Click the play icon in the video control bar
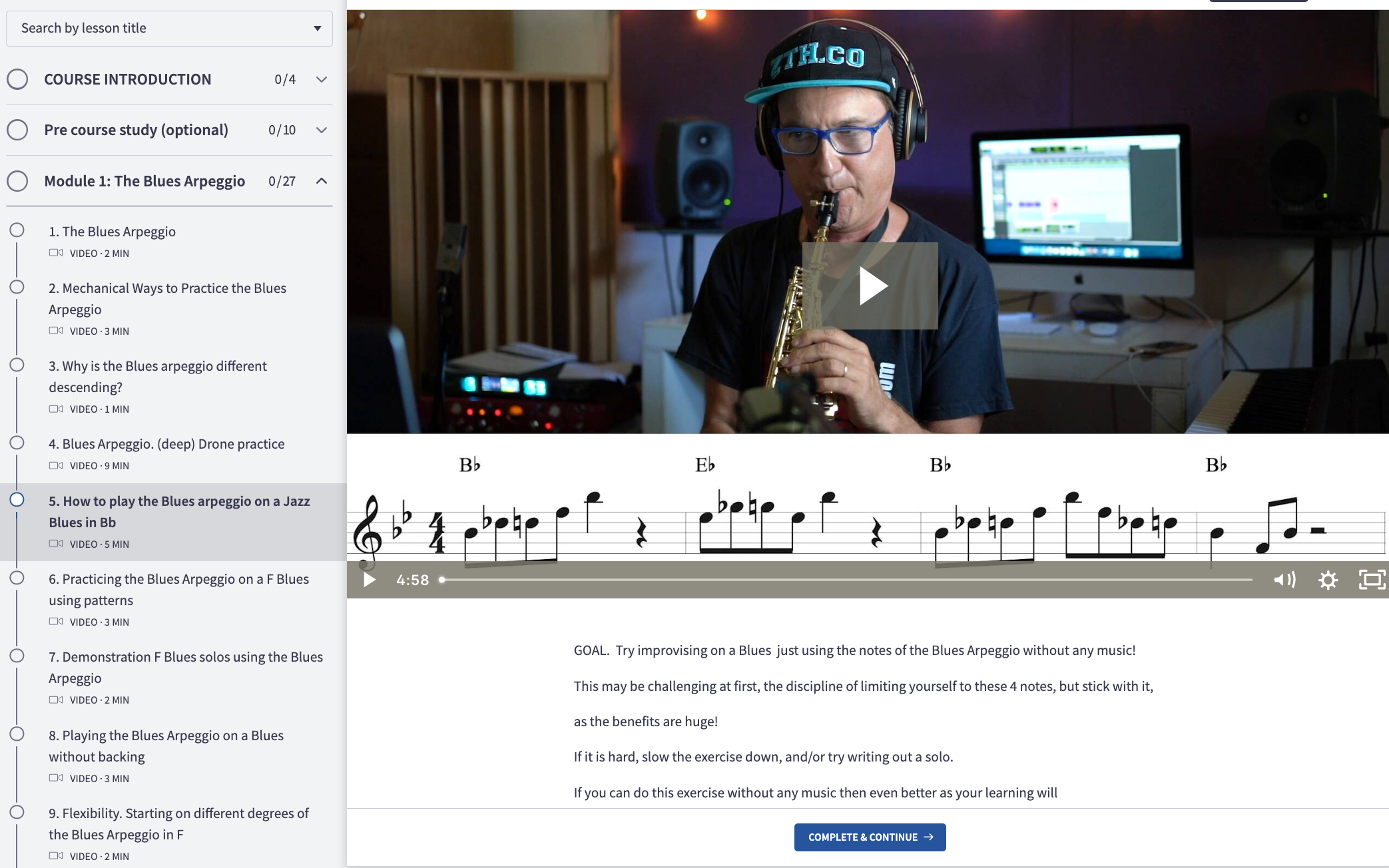The height and width of the screenshot is (868, 1389). pyautogui.click(x=369, y=580)
